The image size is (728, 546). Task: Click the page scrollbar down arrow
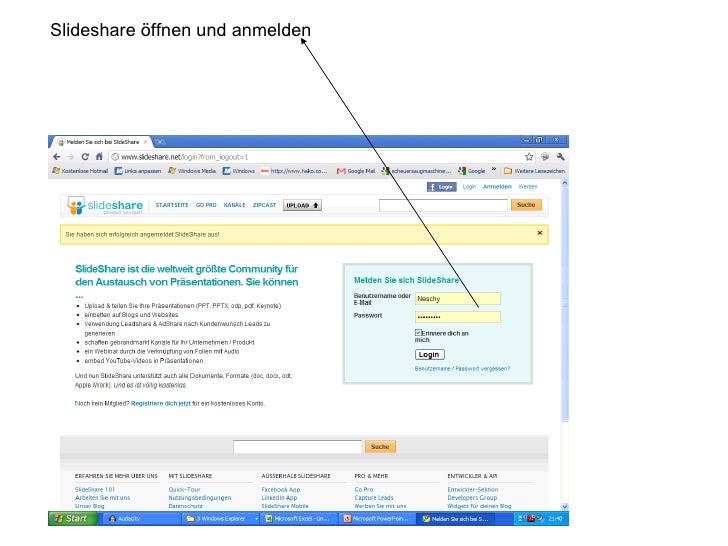point(565,507)
